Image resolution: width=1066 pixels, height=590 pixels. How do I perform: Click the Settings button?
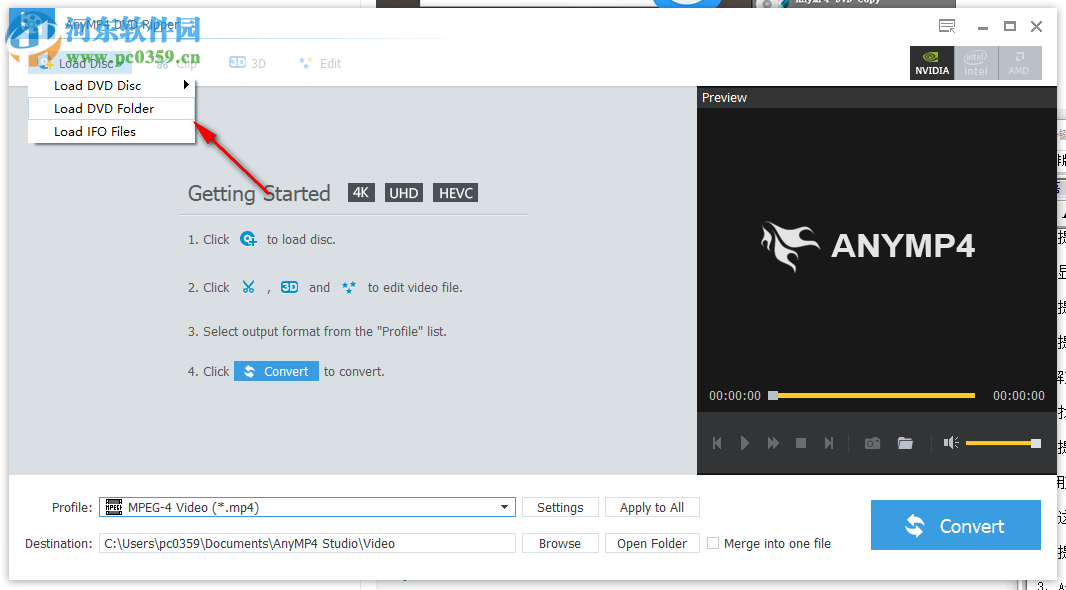coord(560,507)
